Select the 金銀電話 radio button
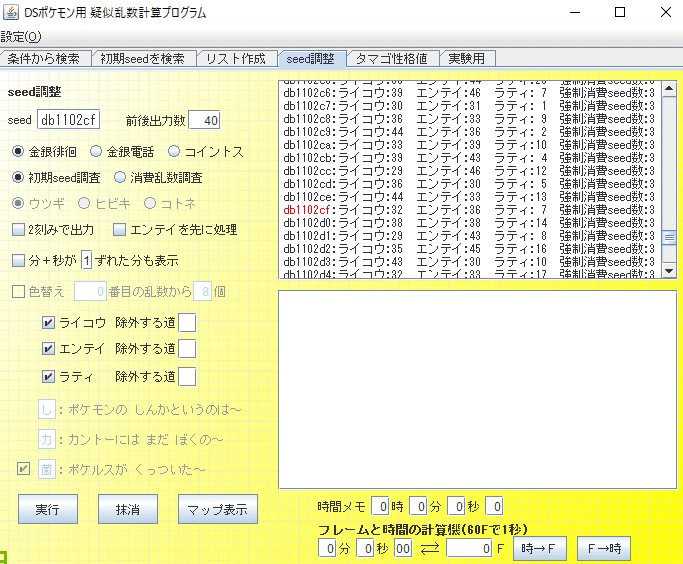Image resolution: width=683 pixels, height=564 pixels. (x=96, y=152)
